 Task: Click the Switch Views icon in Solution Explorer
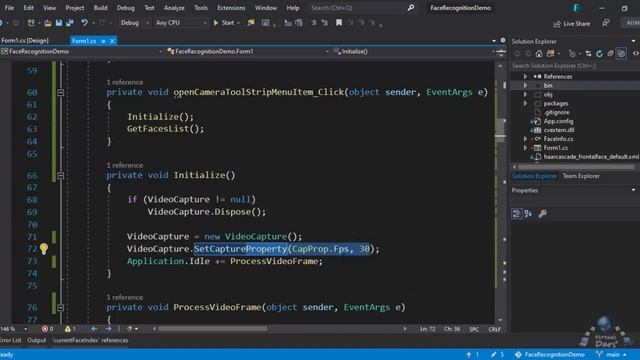pyautogui.click(x=551, y=53)
